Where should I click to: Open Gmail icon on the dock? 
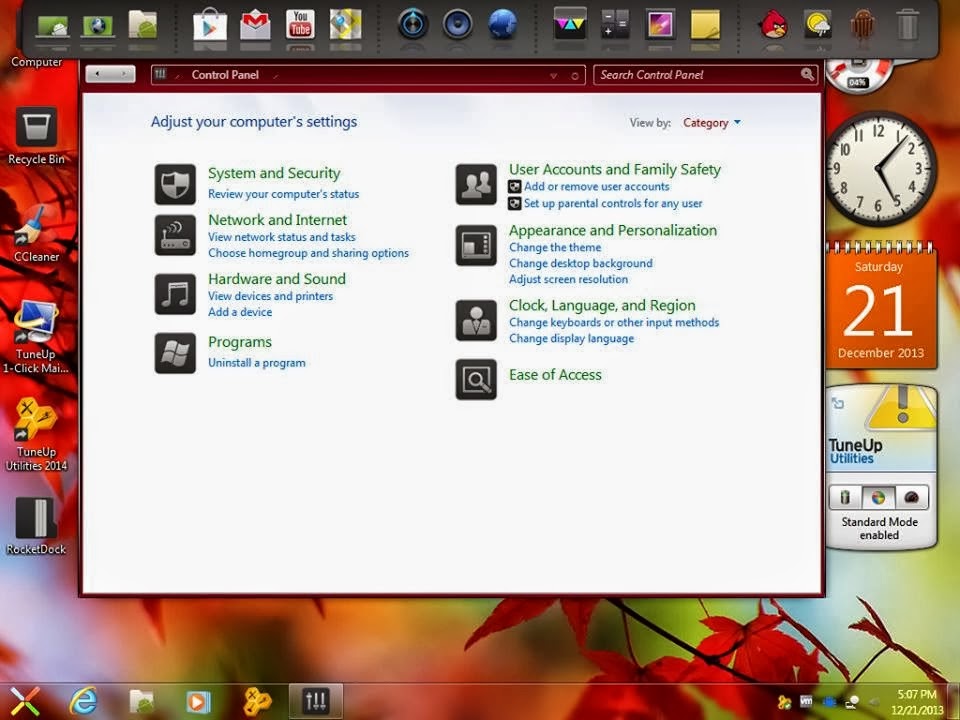[x=255, y=26]
